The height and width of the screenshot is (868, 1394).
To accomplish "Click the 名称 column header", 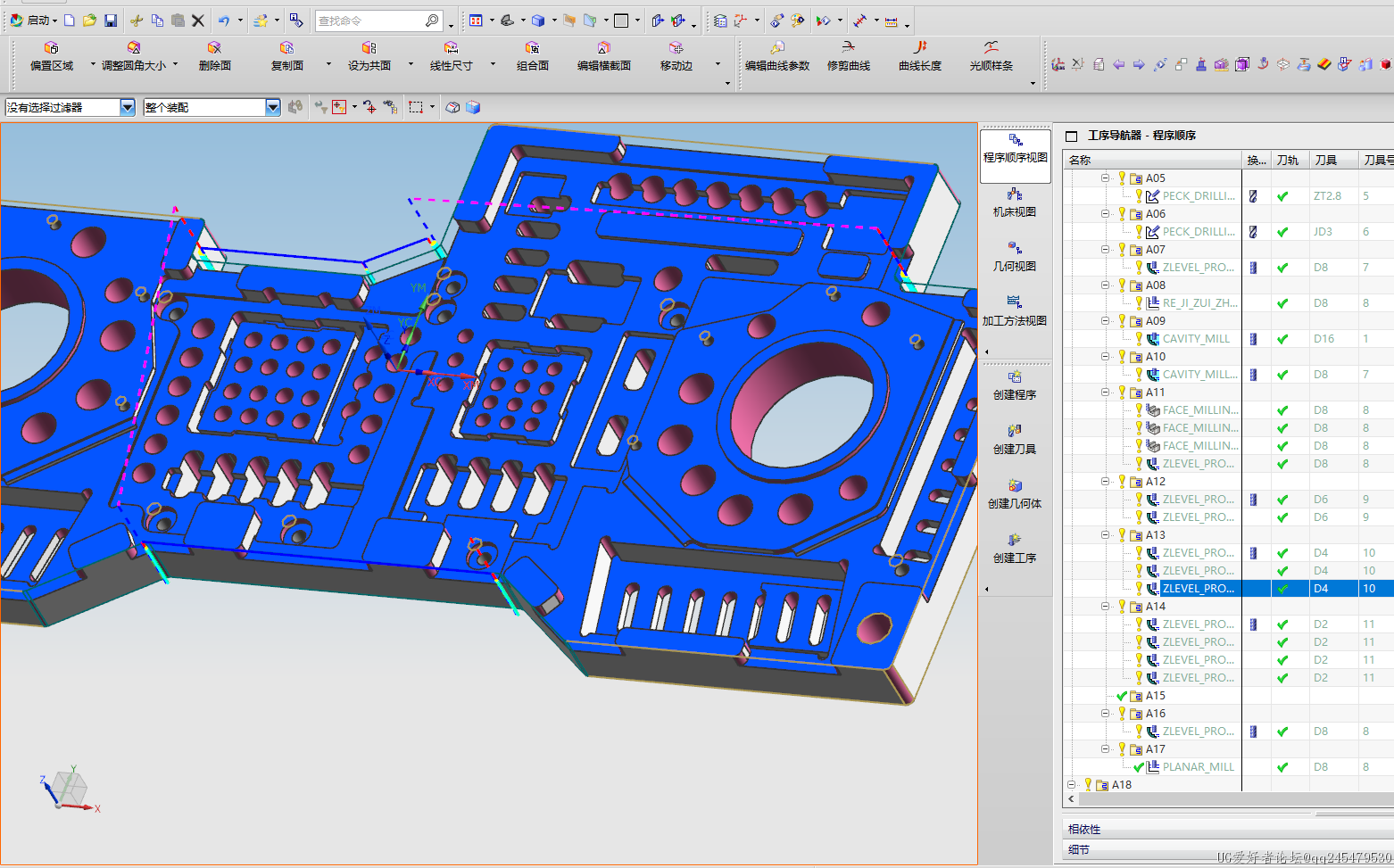I will (1153, 160).
